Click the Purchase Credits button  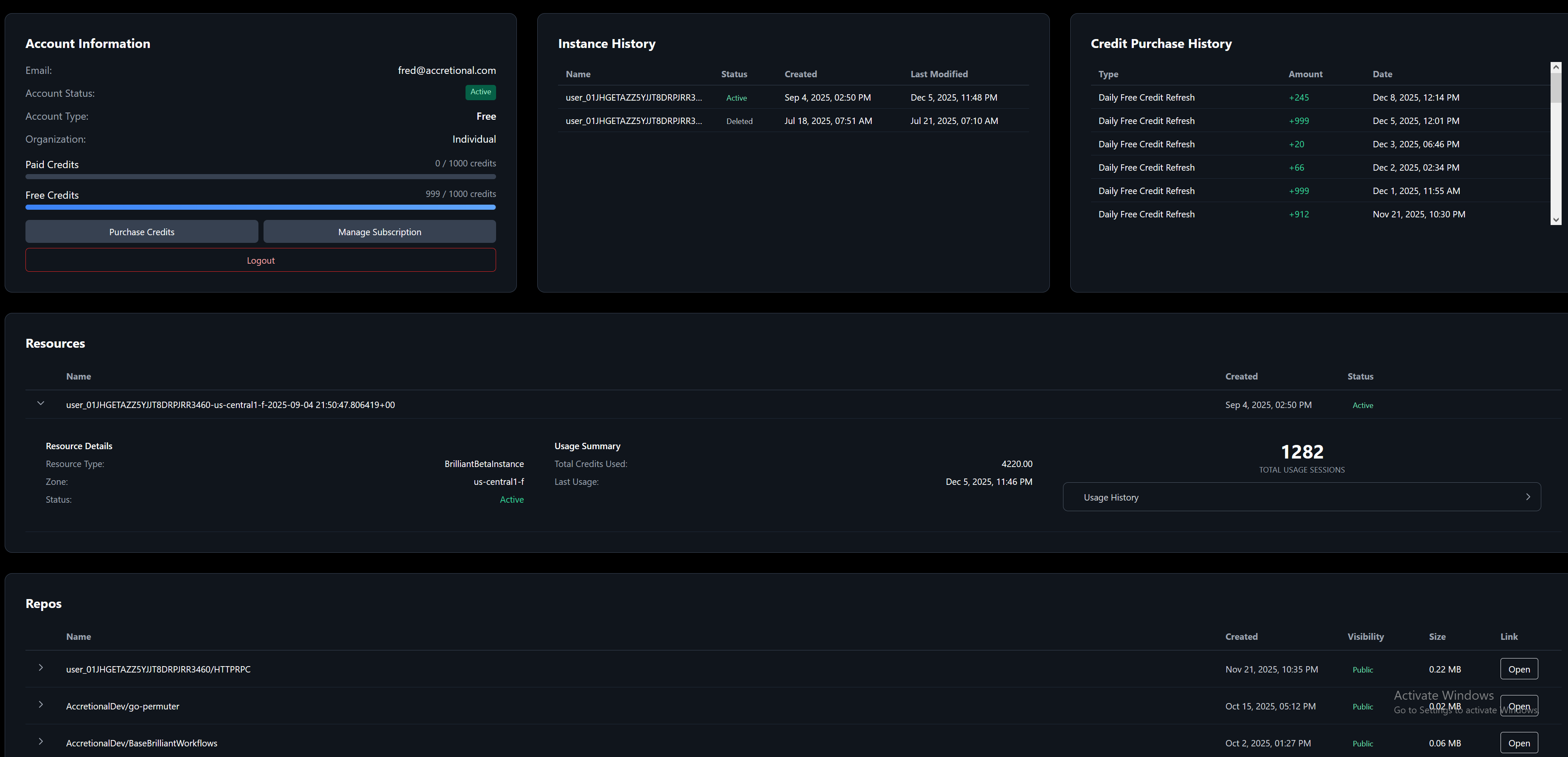[x=141, y=231]
